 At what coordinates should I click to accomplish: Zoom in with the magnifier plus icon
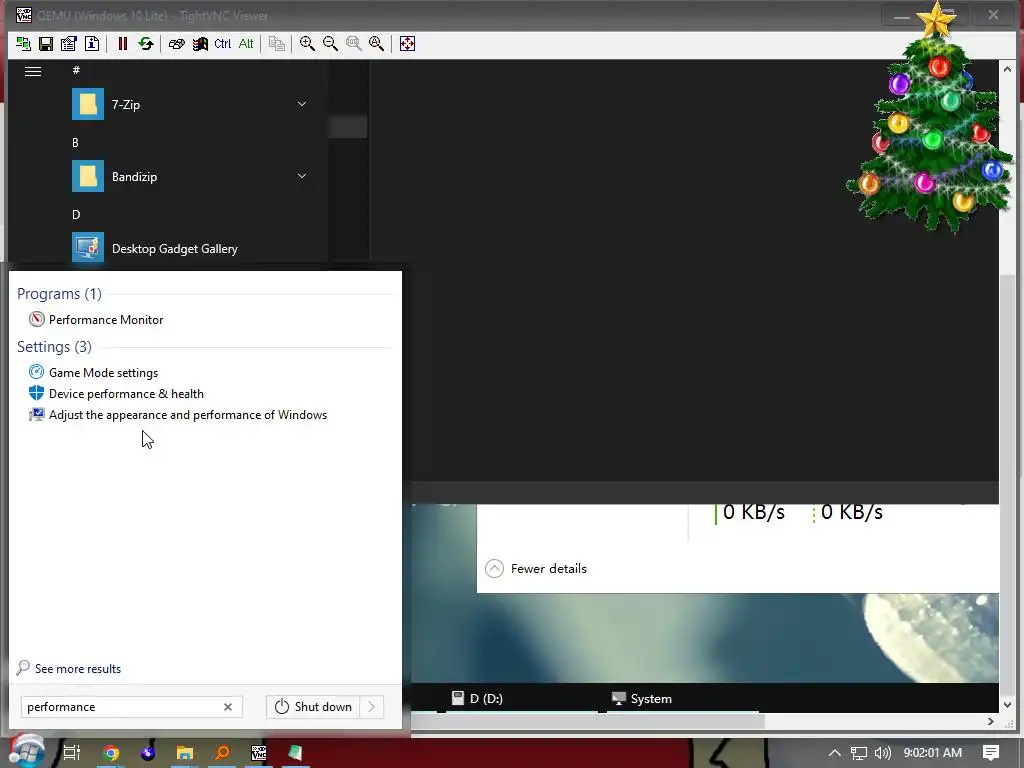point(307,44)
